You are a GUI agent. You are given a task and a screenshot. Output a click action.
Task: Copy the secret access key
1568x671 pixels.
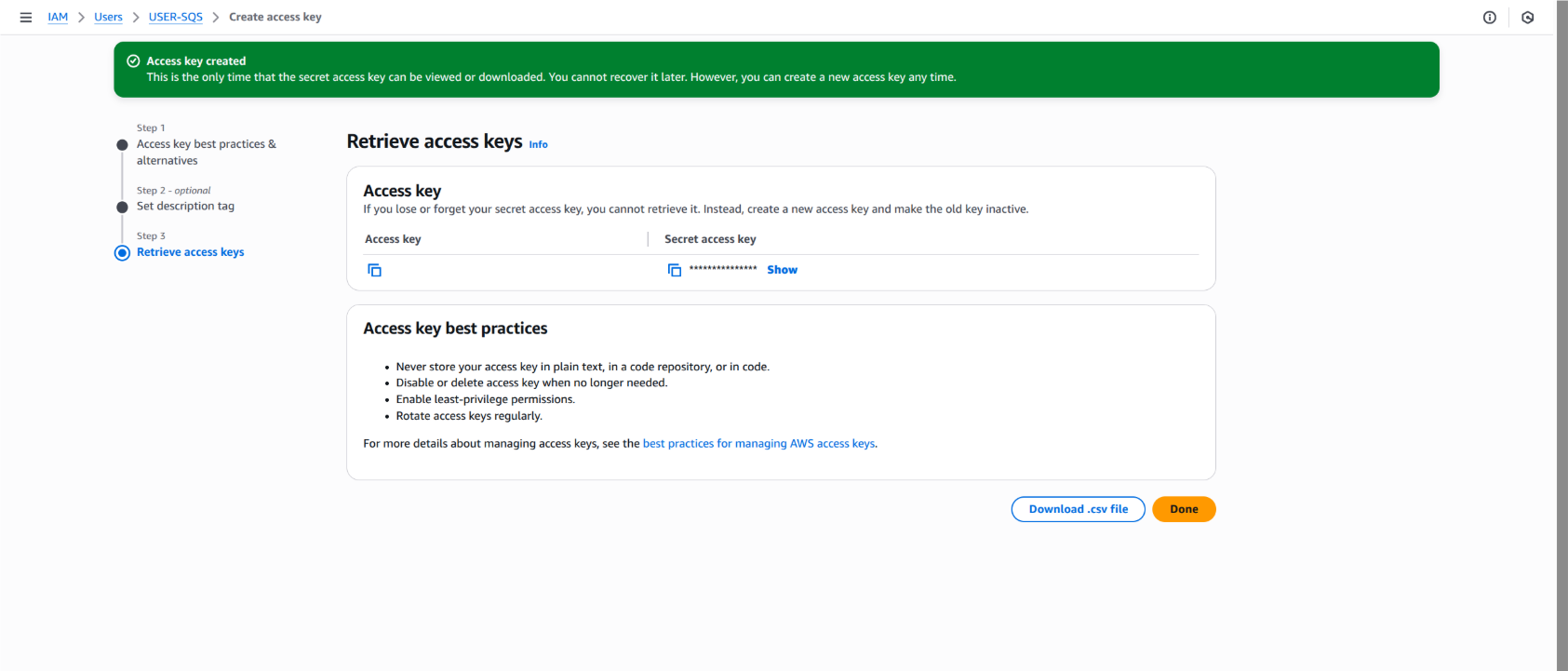[x=675, y=270]
